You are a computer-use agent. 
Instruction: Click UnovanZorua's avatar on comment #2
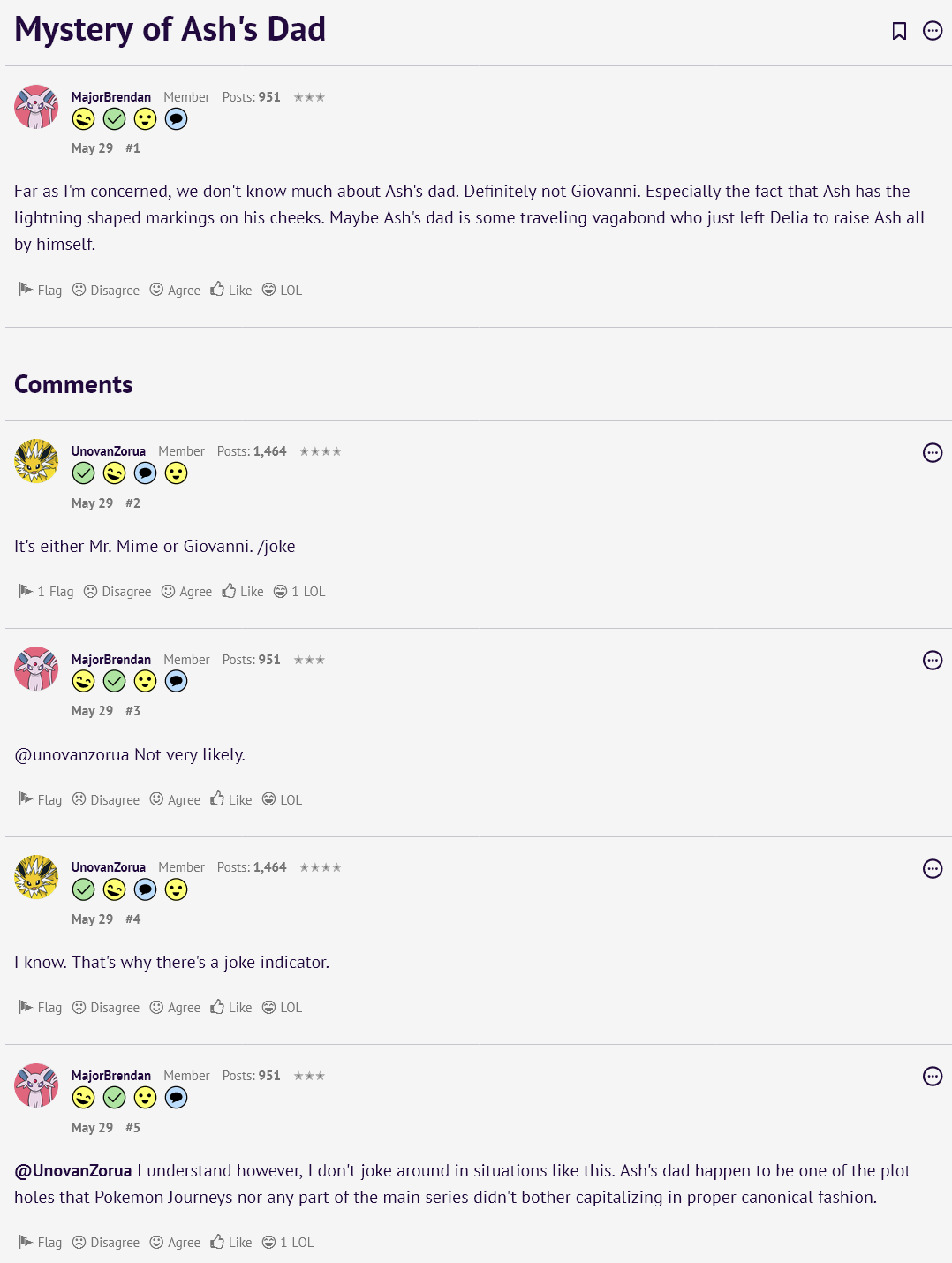click(x=36, y=461)
